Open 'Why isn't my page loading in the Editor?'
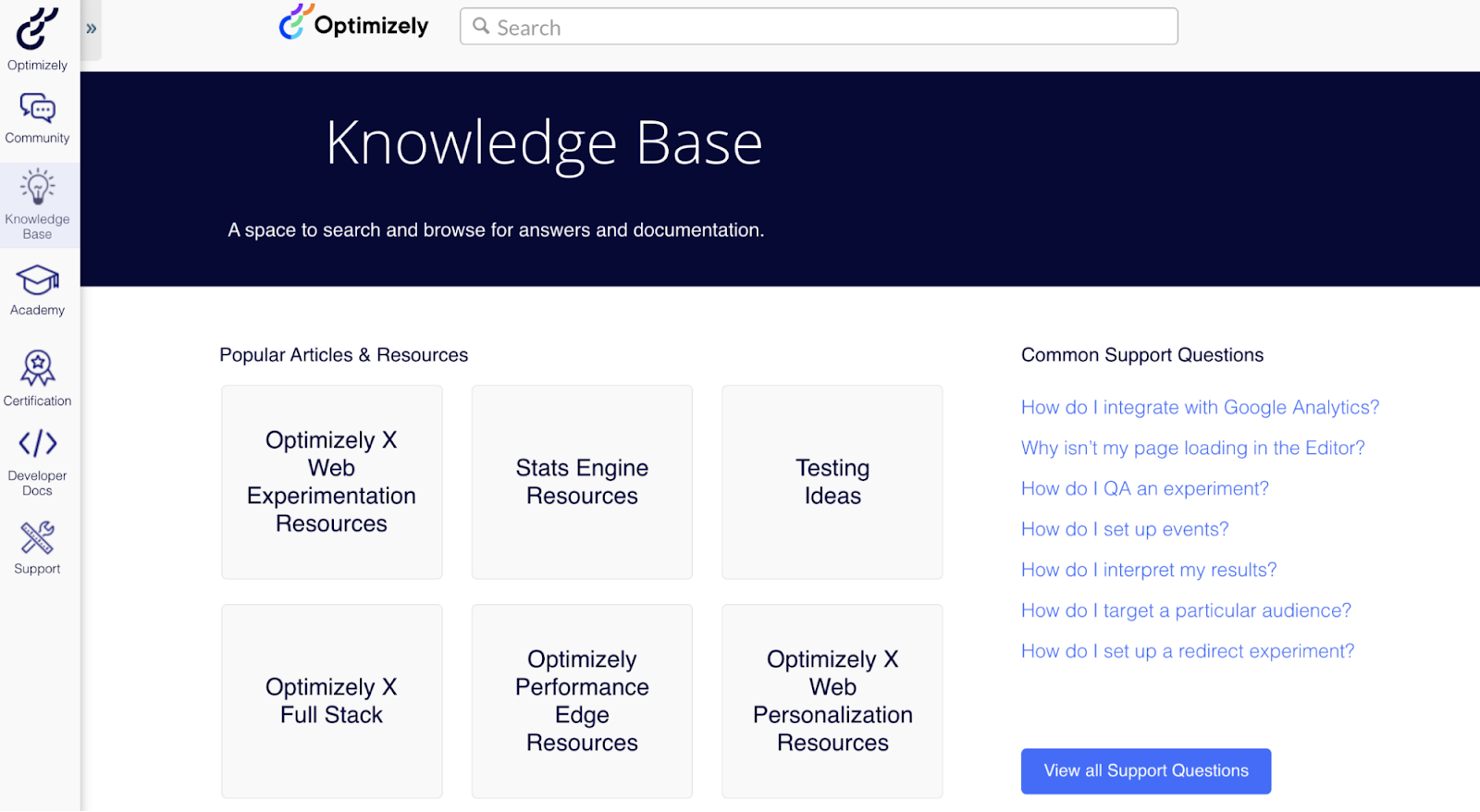The image size is (1480, 812). (x=1192, y=448)
